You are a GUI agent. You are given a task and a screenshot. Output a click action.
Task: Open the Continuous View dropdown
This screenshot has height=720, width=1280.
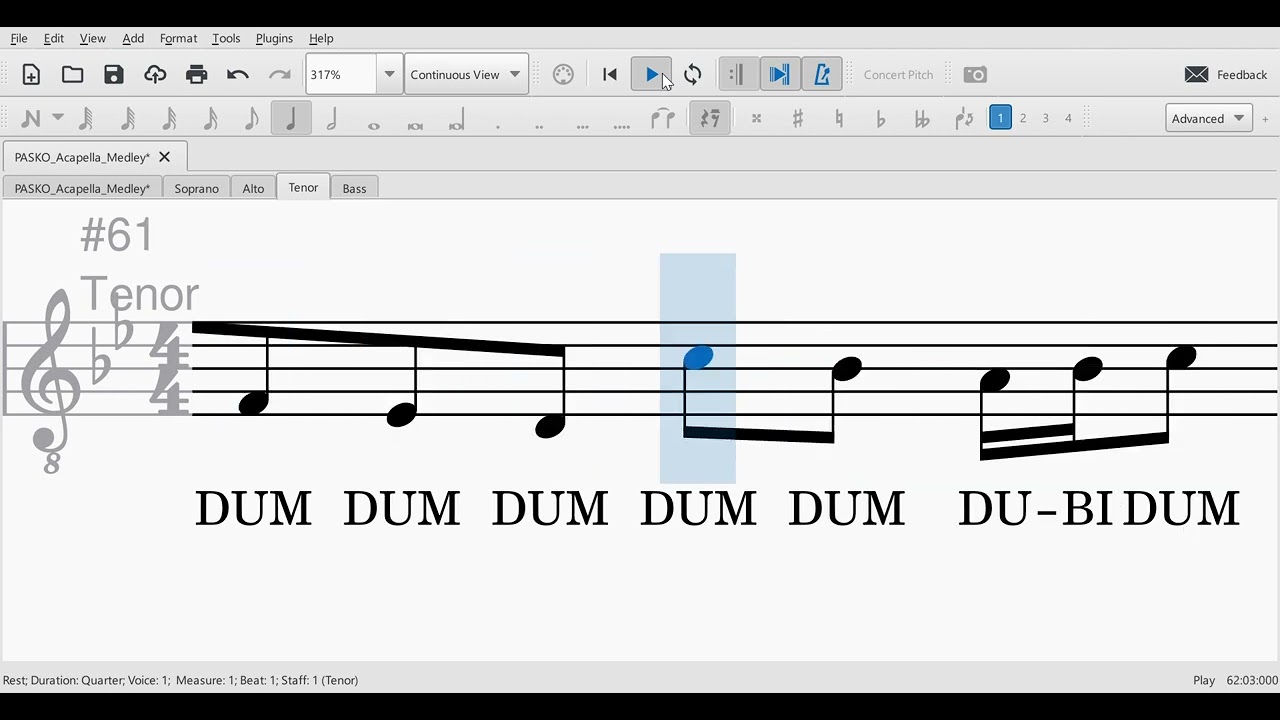[466, 75]
